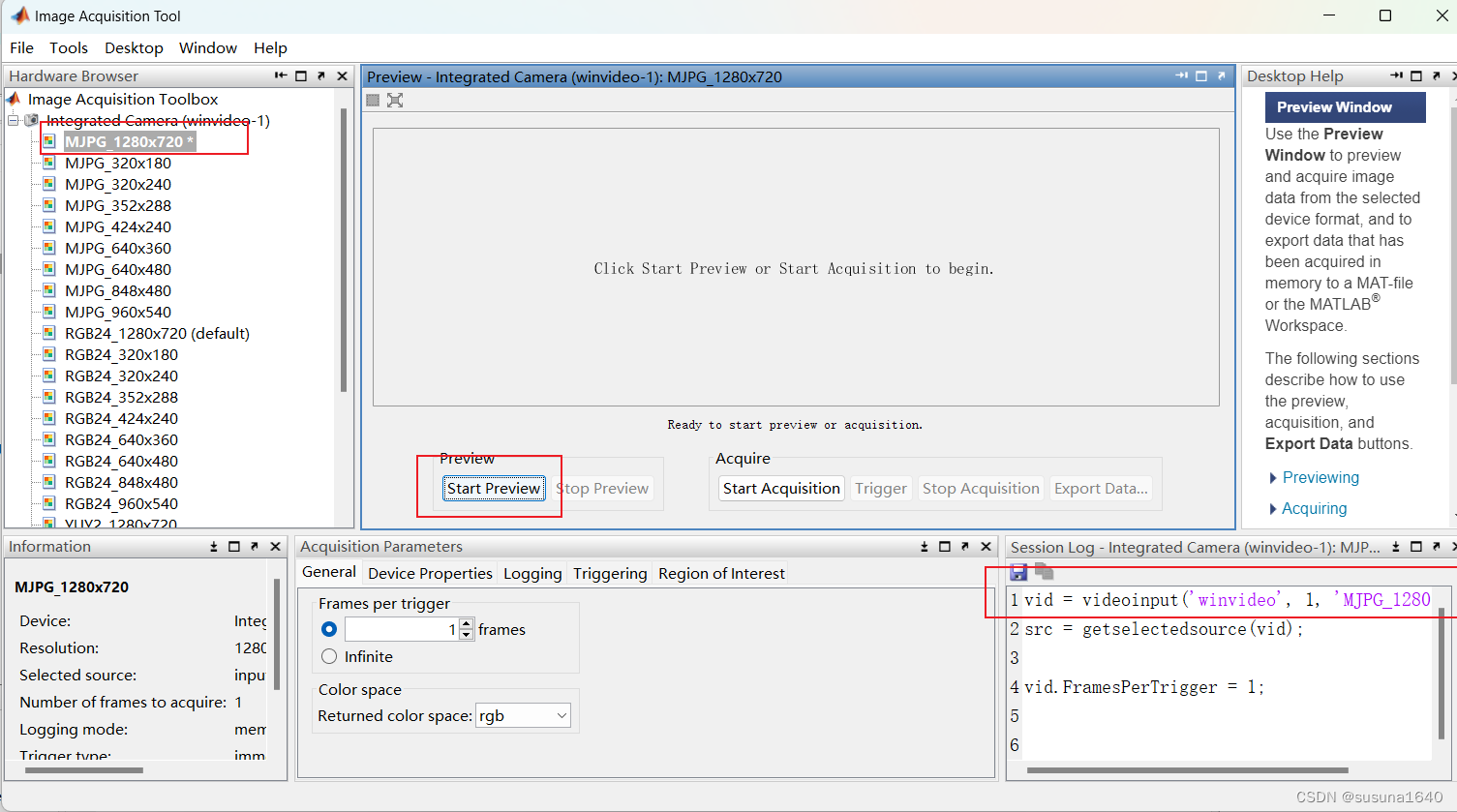Open the Returned color space dropdown
The image size is (1457, 812).
point(524,715)
